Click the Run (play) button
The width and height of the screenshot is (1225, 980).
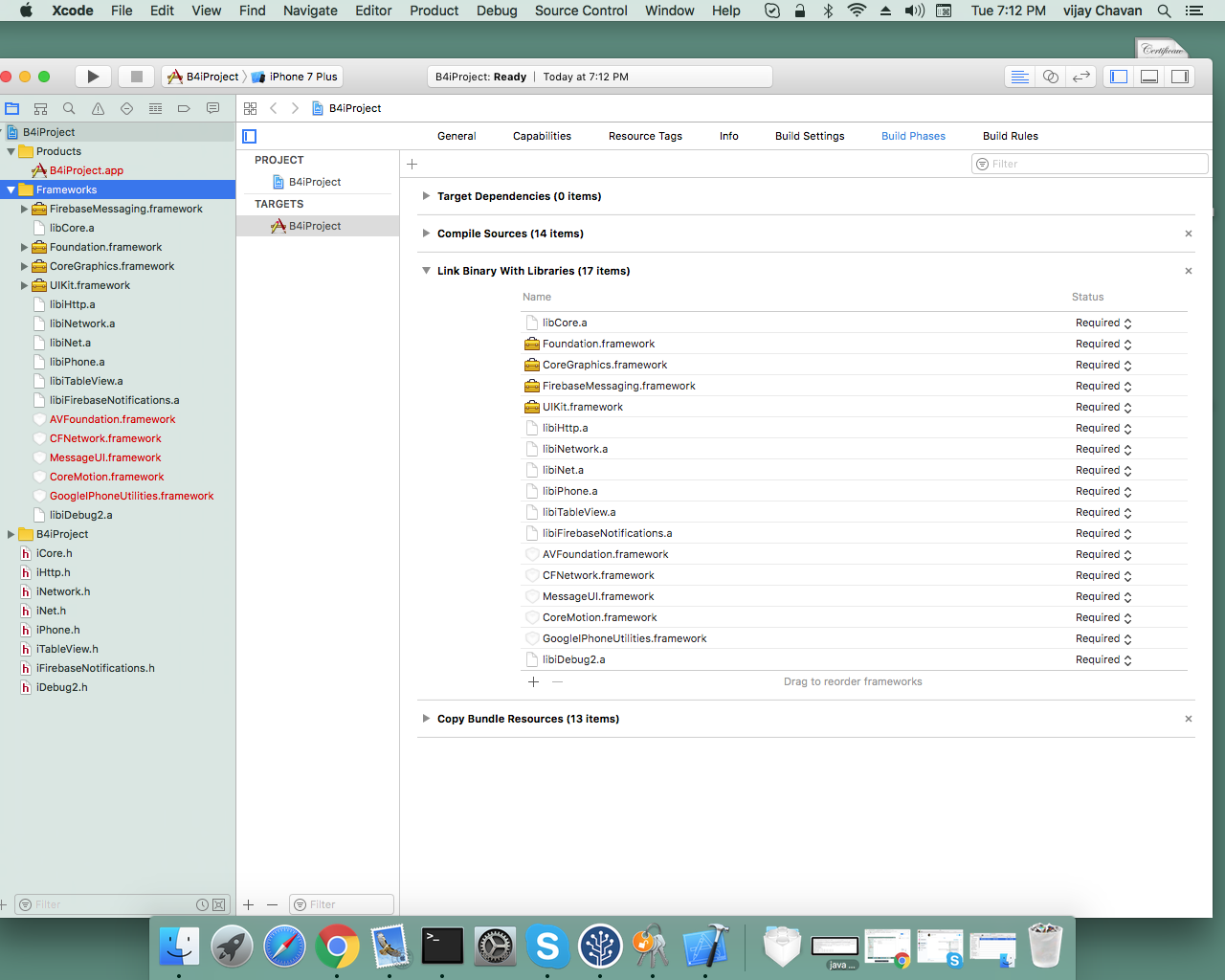pyautogui.click(x=93, y=77)
